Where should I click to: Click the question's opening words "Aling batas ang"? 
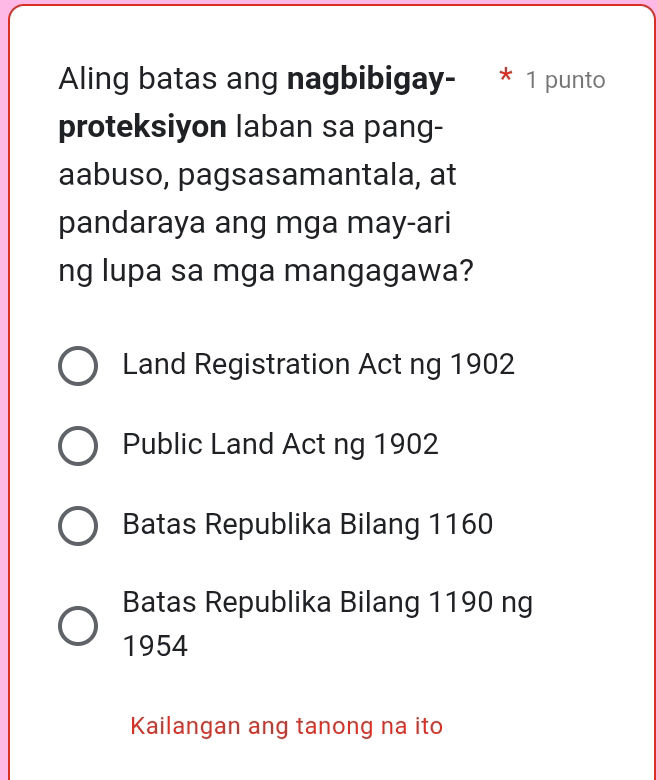[169, 79]
